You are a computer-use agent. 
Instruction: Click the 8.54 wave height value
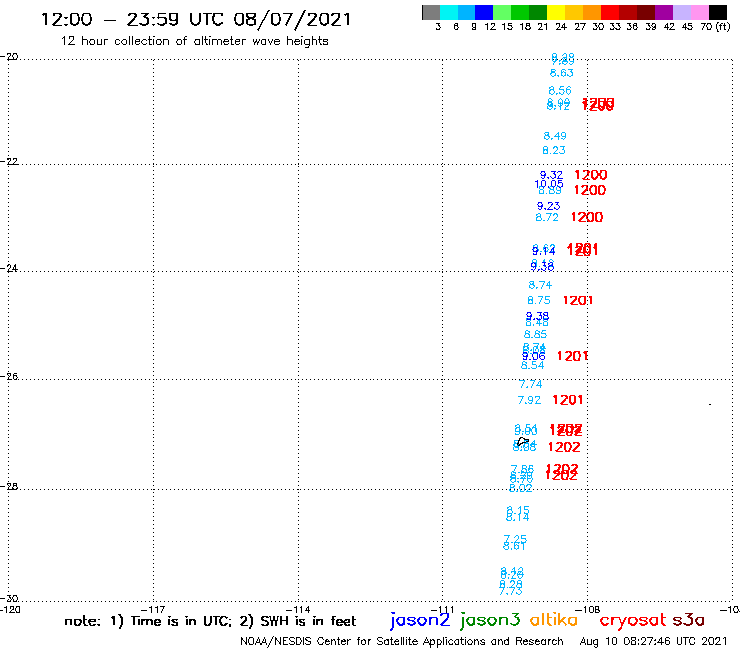[532, 365]
